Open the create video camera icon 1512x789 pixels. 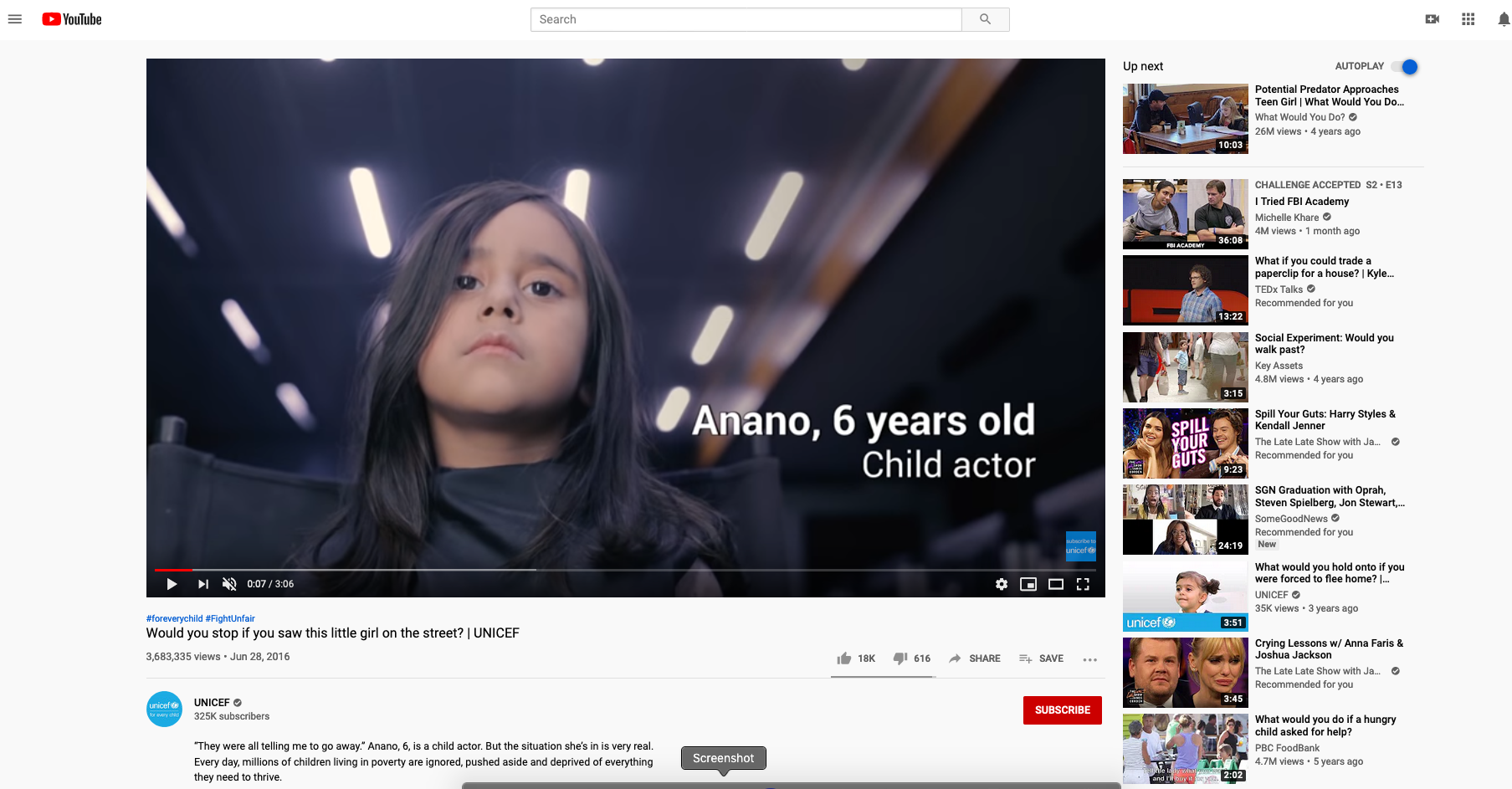tap(1432, 19)
